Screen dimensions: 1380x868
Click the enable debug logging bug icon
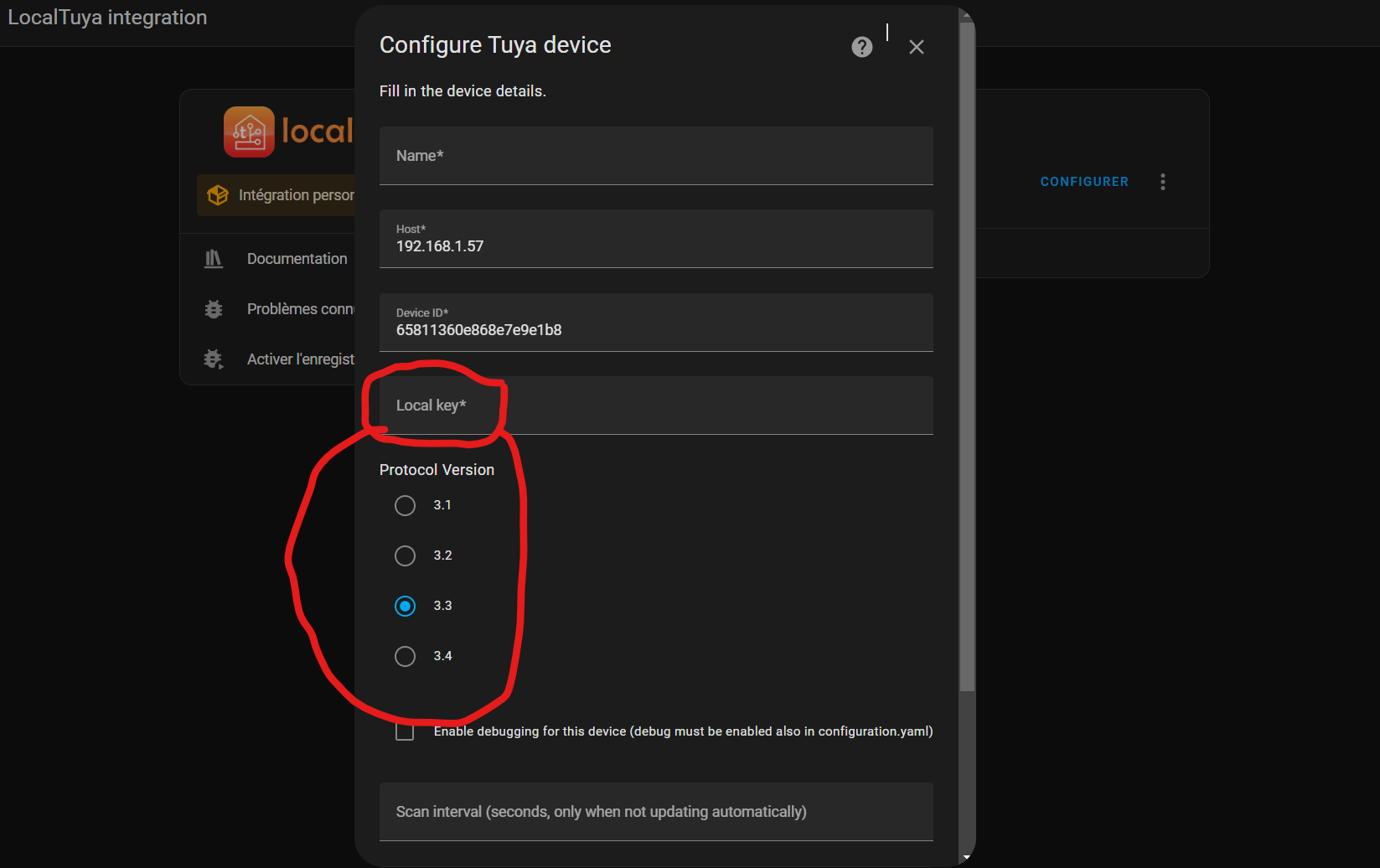click(214, 359)
